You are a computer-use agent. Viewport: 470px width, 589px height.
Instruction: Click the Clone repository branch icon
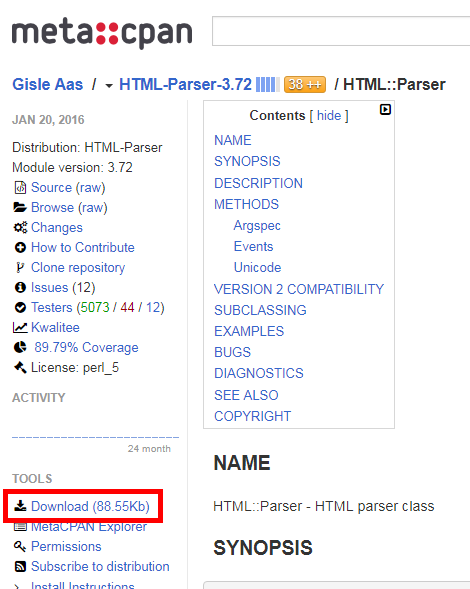20,267
